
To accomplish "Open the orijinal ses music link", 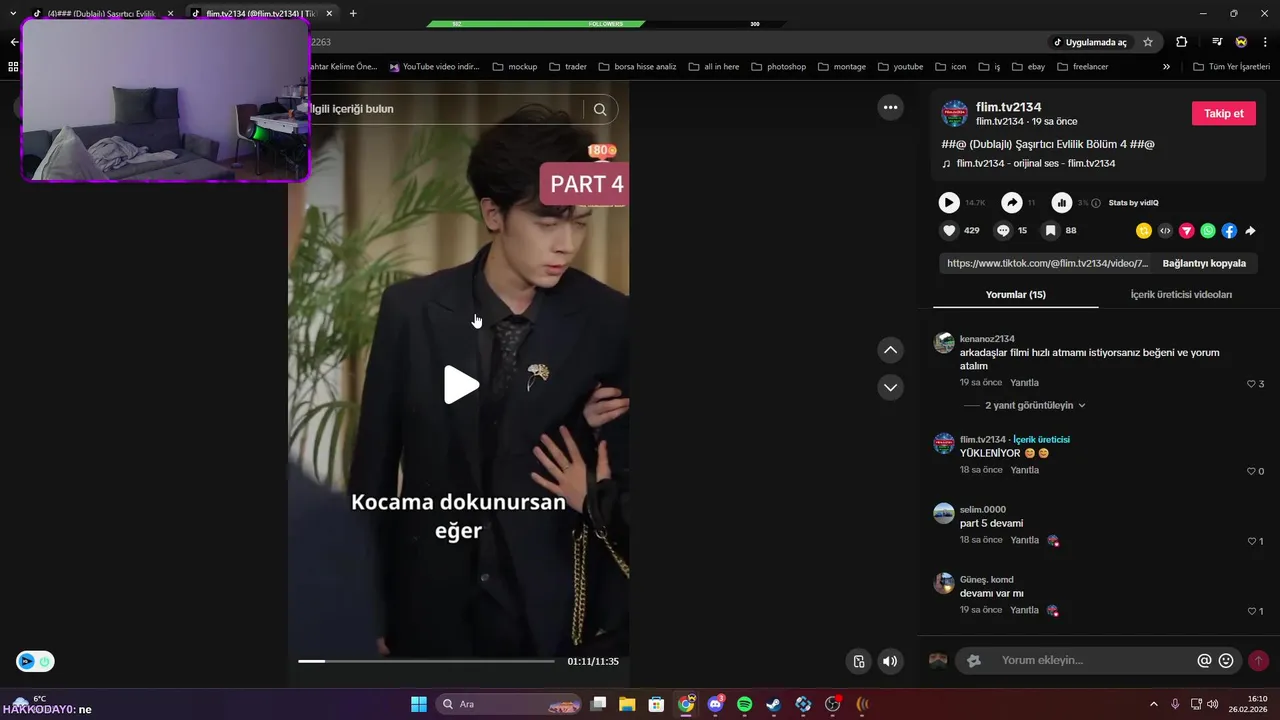I will tap(1035, 163).
